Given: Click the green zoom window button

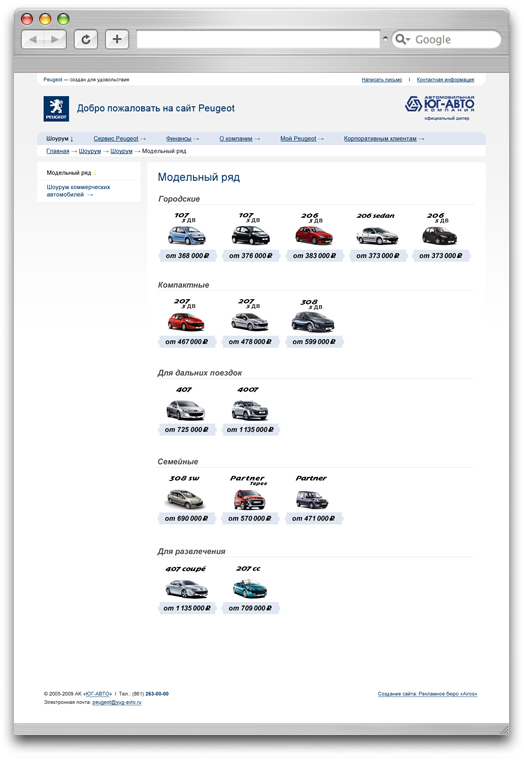Looking at the screenshot, I should (x=63, y=19).
